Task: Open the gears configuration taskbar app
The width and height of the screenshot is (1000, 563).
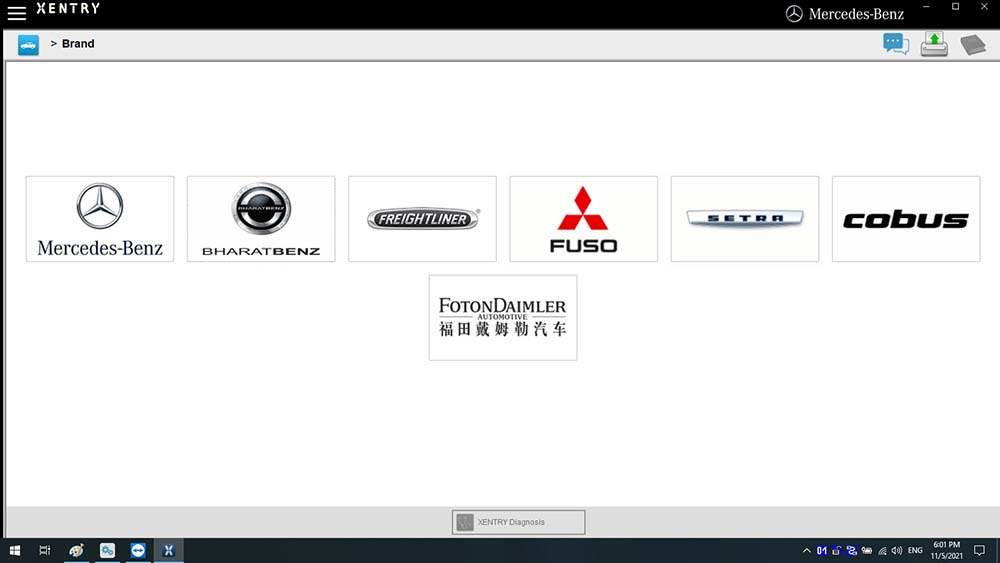Action: coord(107,550)
